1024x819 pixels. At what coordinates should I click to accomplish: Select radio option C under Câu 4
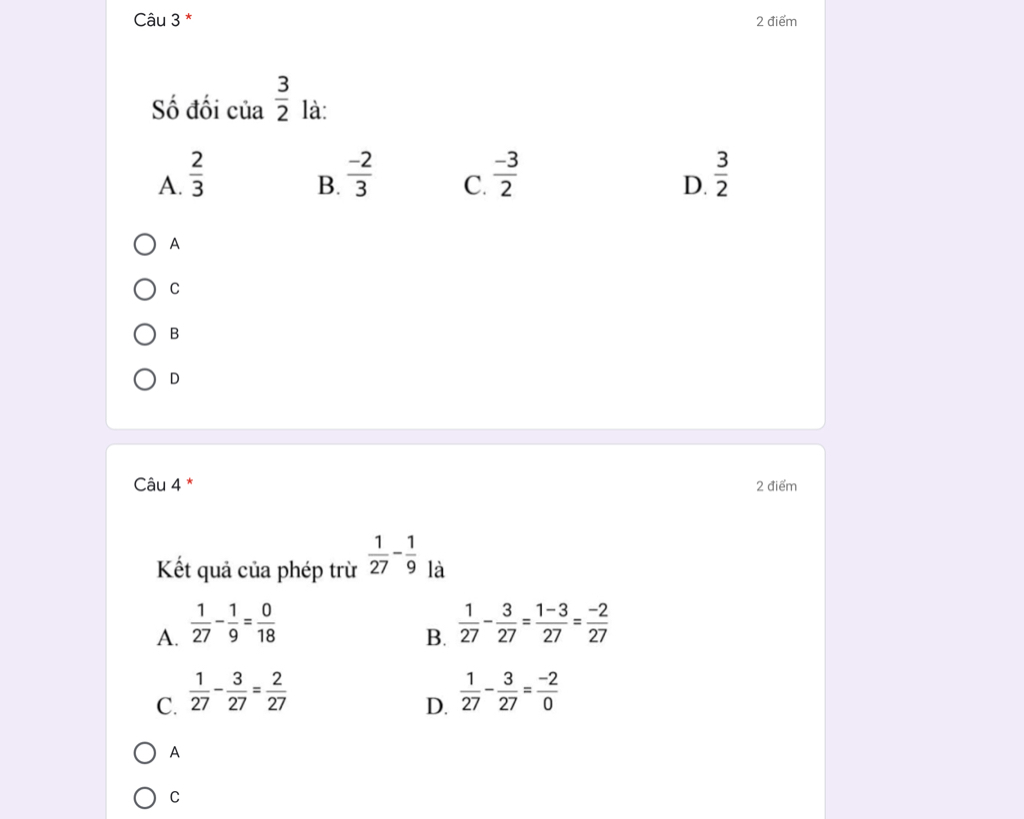(145, 798)
